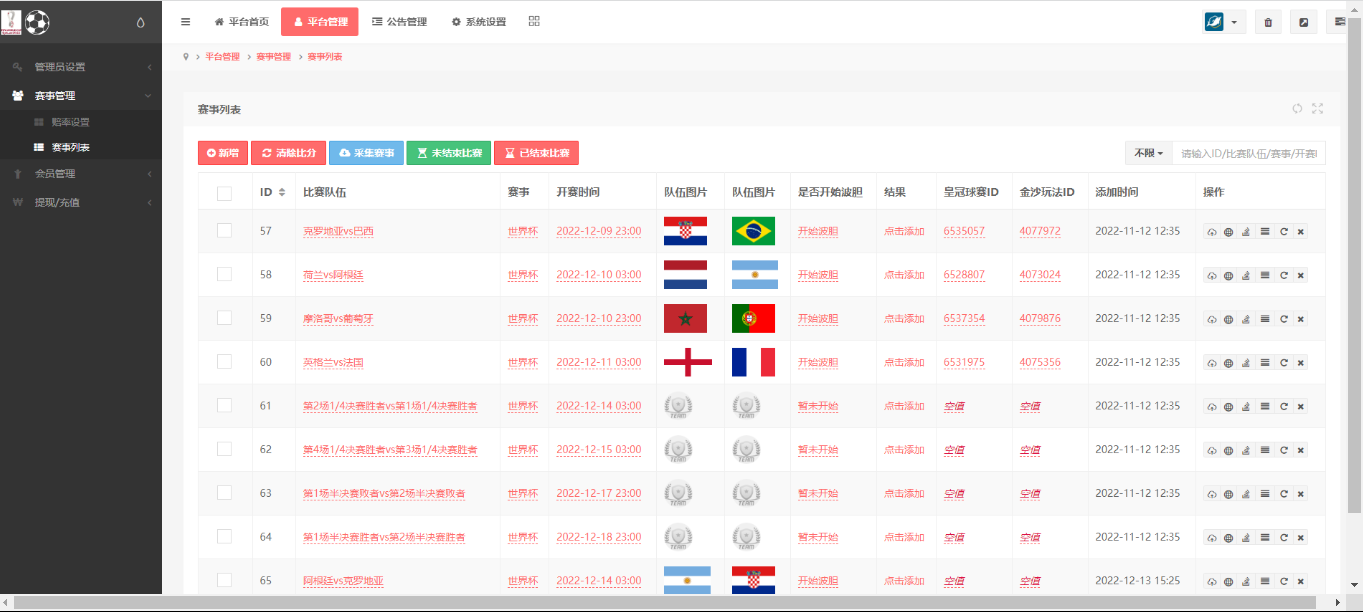Image resolution: width=1363 pixels, height=612 pixels.
Task: Click the cloud upload icon for match 59
Action: 1212,319
